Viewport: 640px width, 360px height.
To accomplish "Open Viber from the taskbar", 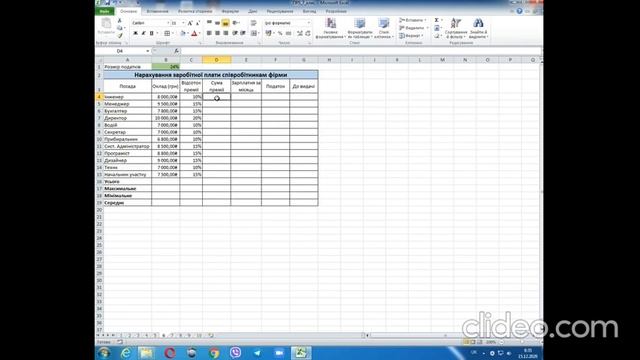I will pos(236,353).
